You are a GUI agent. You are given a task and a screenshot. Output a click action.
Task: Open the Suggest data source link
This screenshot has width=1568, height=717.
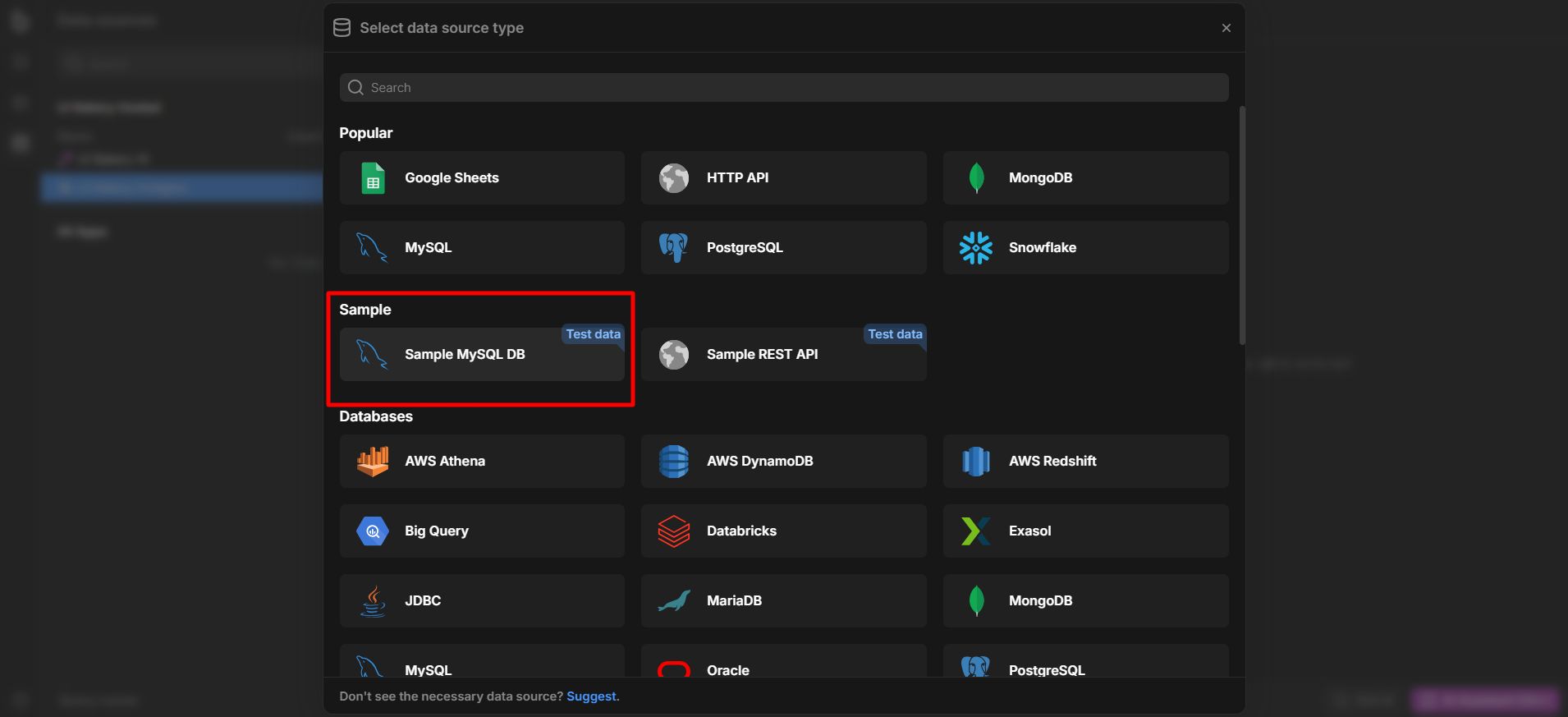point(591,696)
